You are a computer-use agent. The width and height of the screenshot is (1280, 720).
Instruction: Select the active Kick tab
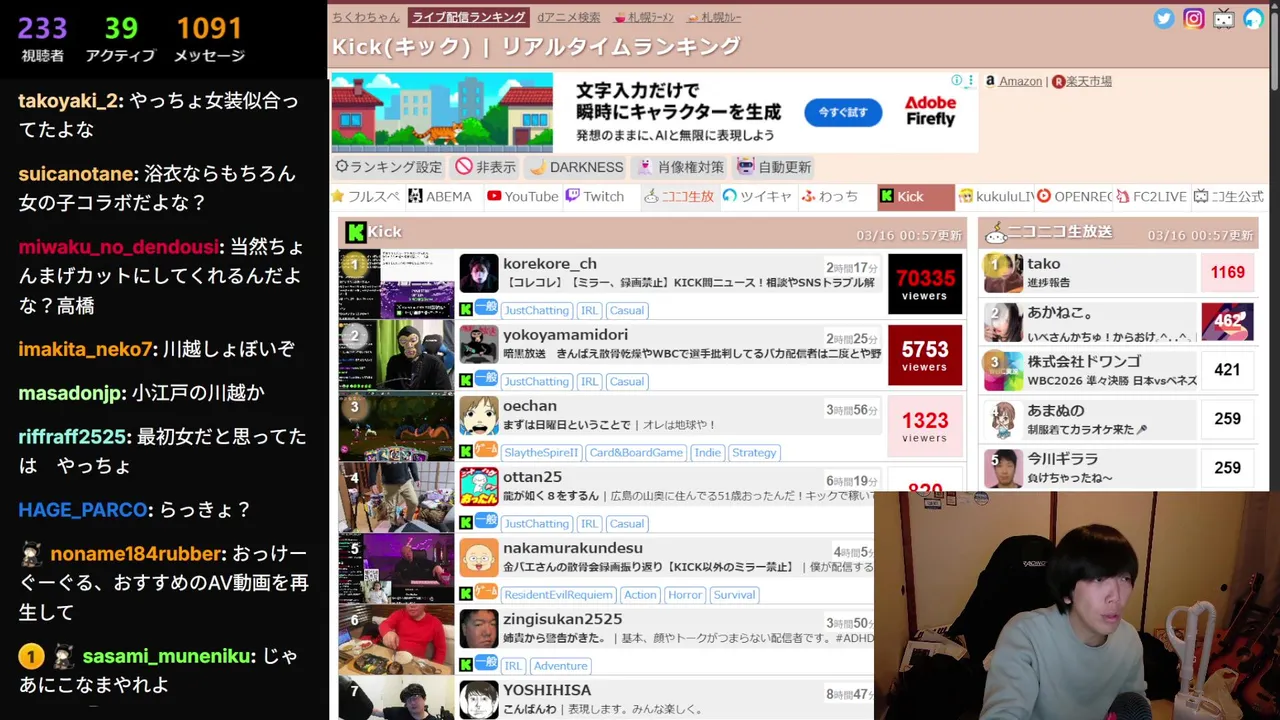point(915,197)
